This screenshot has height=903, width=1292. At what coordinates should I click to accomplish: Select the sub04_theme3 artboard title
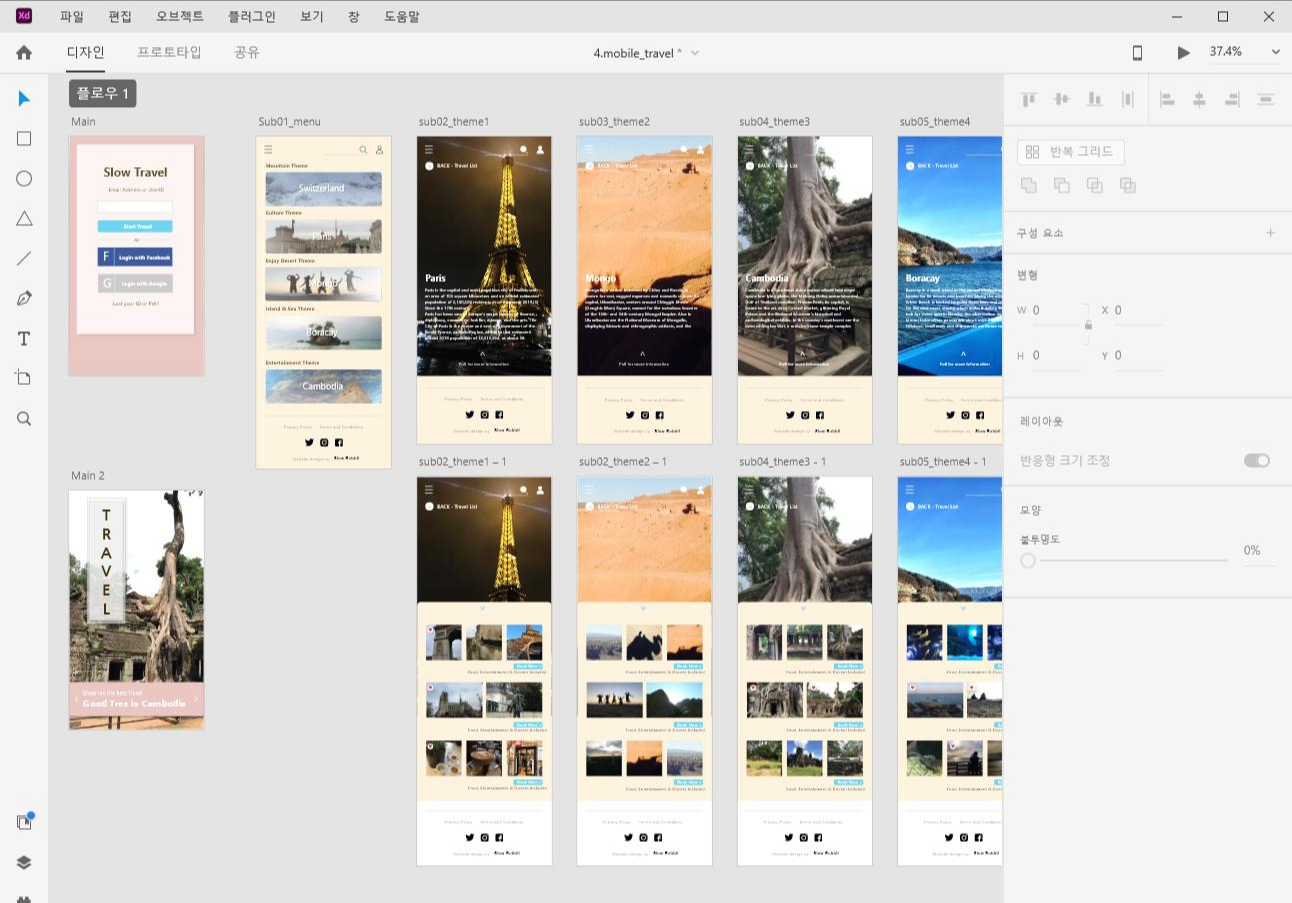tap(775, 122)
